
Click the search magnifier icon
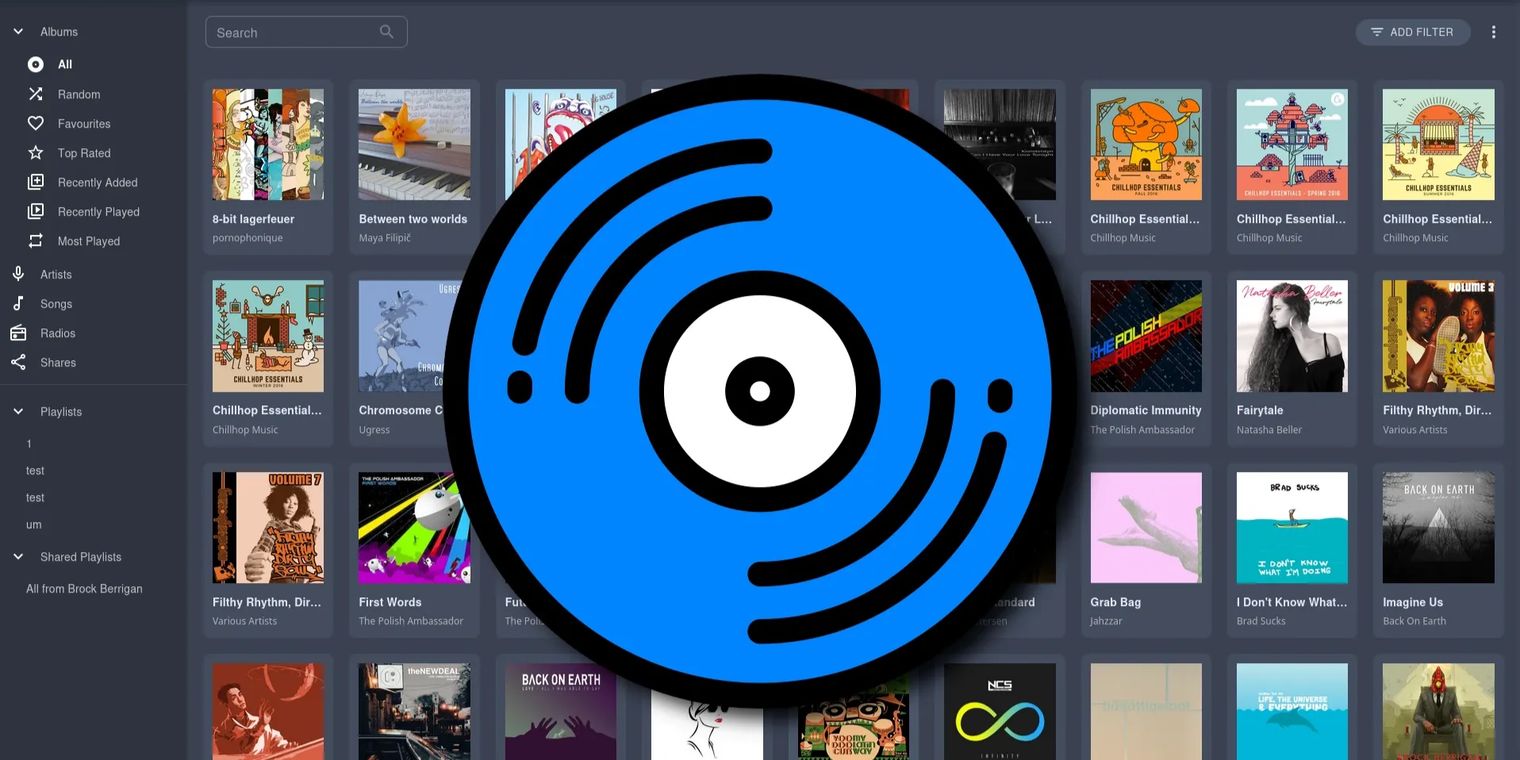(x=387, y=32)
